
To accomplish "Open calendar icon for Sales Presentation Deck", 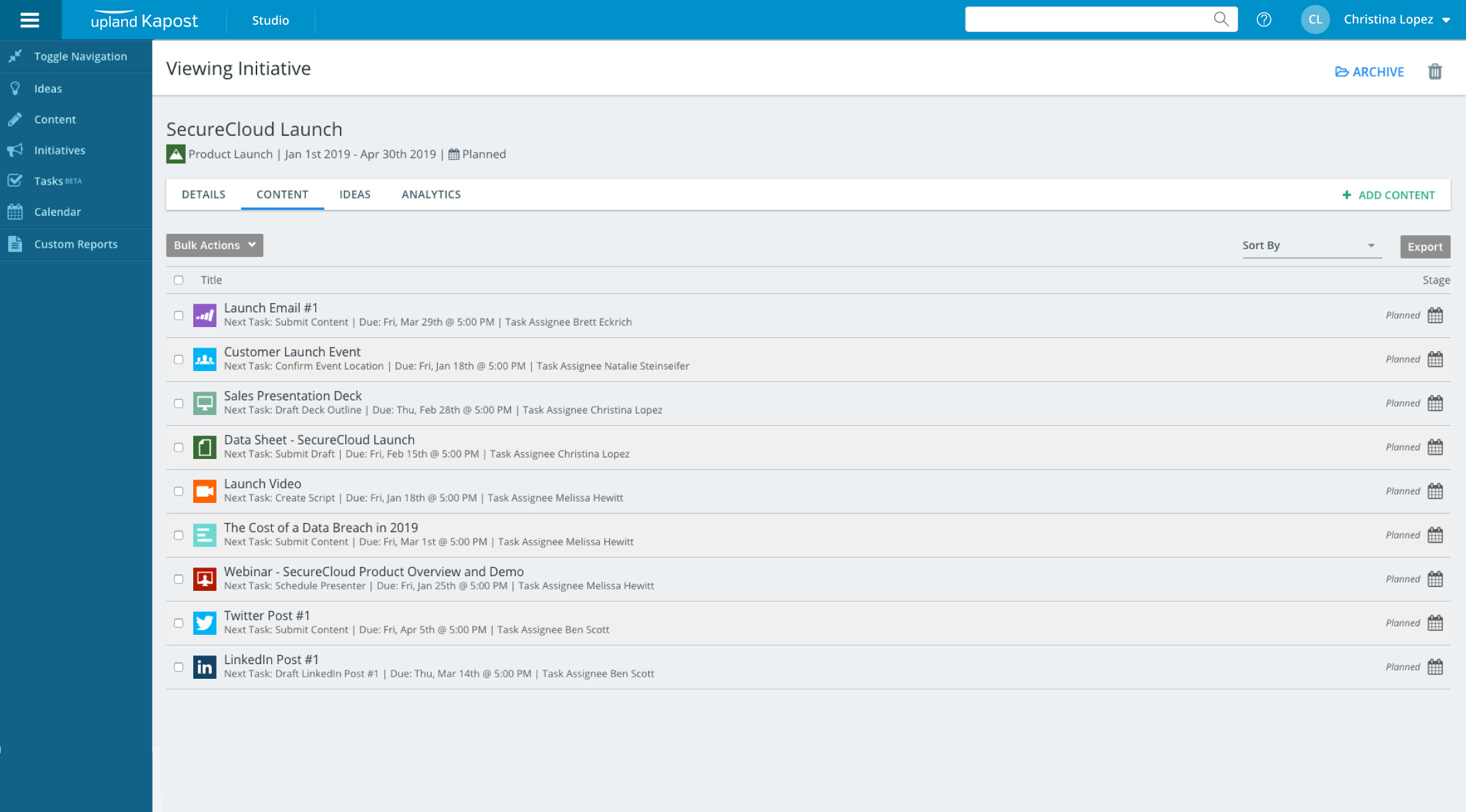I will pyautogui.click(x=1435, y=403).
